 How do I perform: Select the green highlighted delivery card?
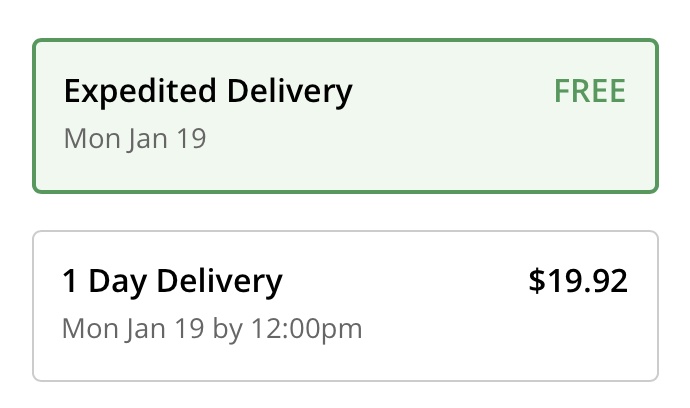(345, 115)
